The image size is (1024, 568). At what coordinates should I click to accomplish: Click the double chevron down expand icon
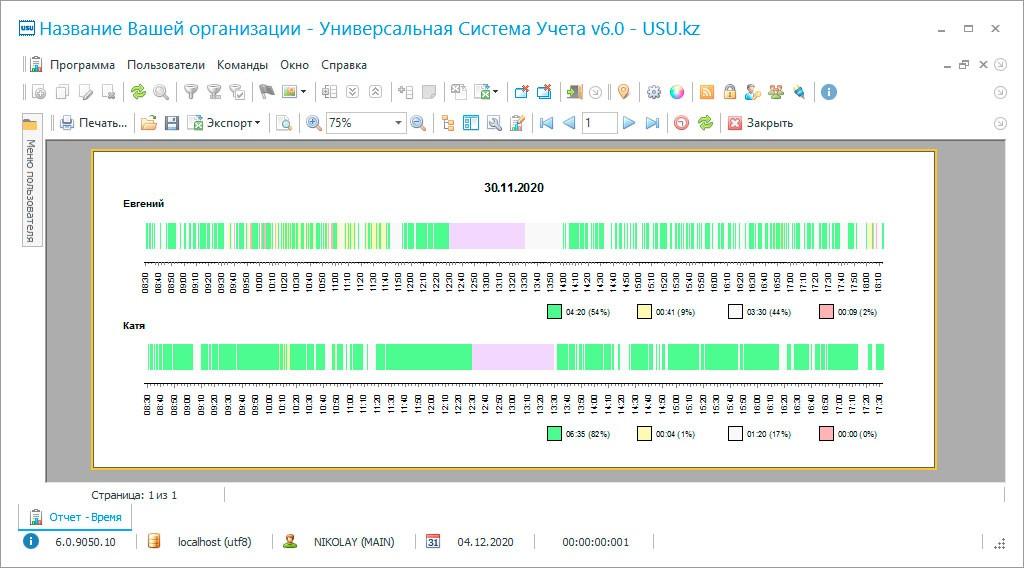pos(353,92)
